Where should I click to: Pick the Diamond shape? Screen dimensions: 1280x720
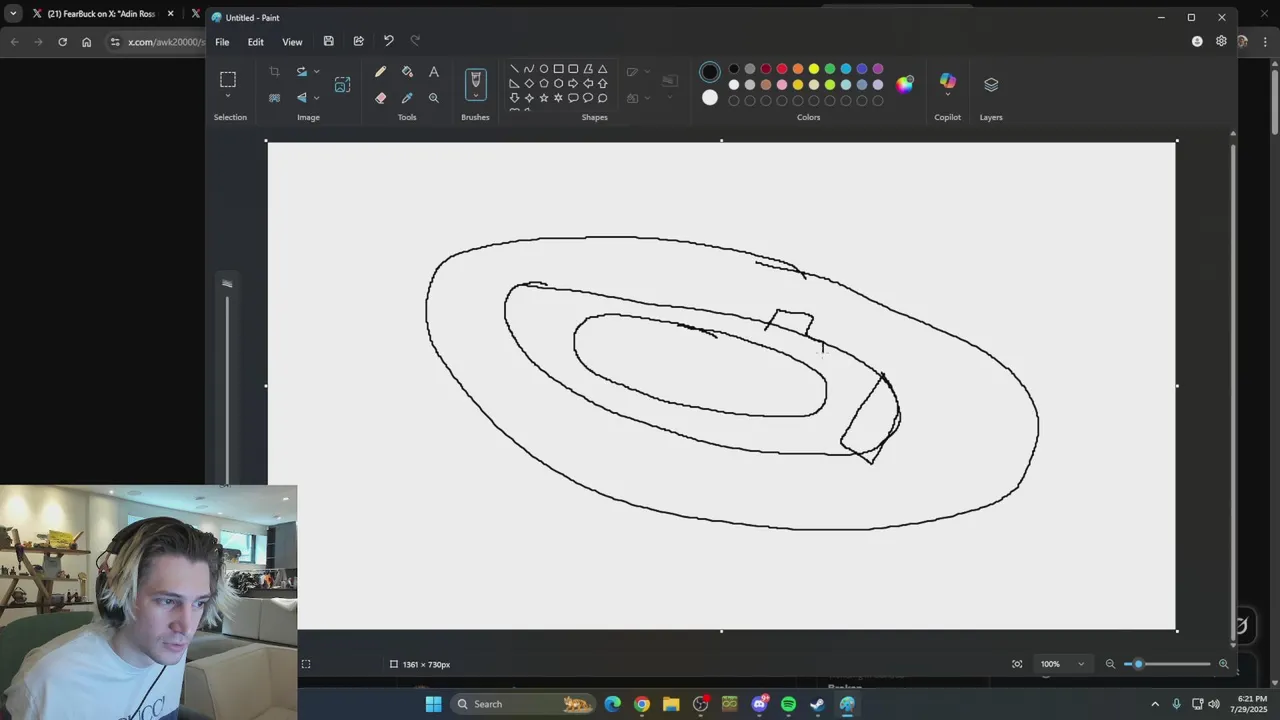pos(529,83)
